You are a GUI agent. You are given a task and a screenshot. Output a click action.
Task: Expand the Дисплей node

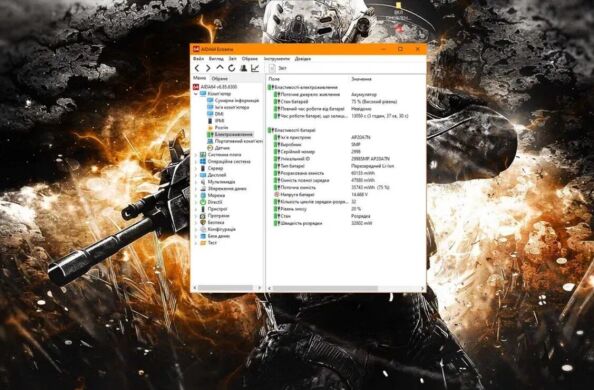pyautogui.click(x=196, y=175)
